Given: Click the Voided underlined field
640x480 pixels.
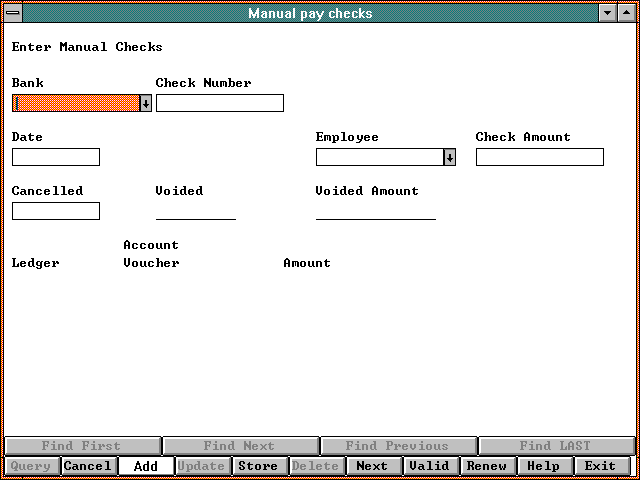Looking at the screenshot, I should (x=195, y=211).
